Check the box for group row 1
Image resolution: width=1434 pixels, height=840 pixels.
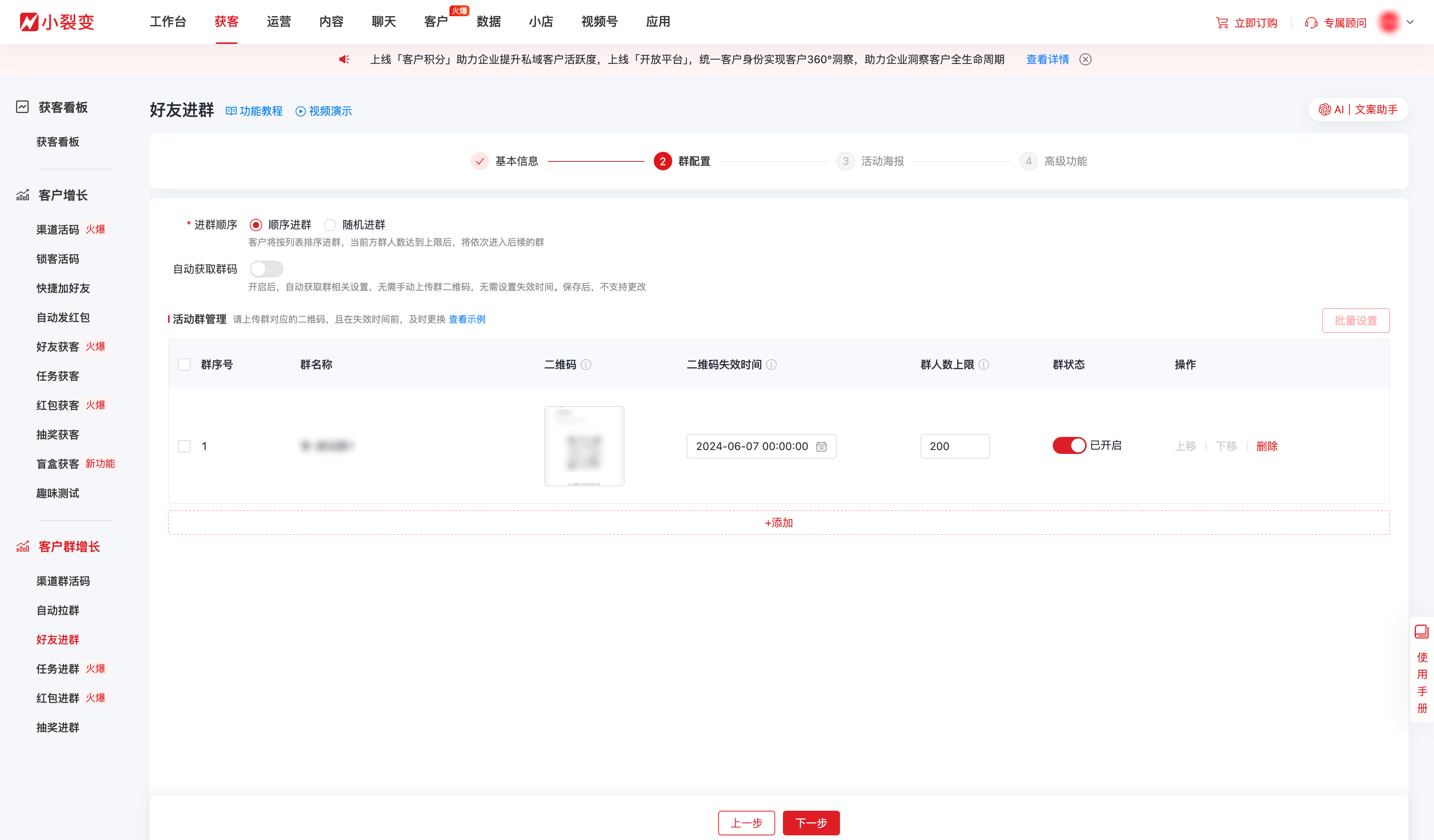tap(184, 446)
